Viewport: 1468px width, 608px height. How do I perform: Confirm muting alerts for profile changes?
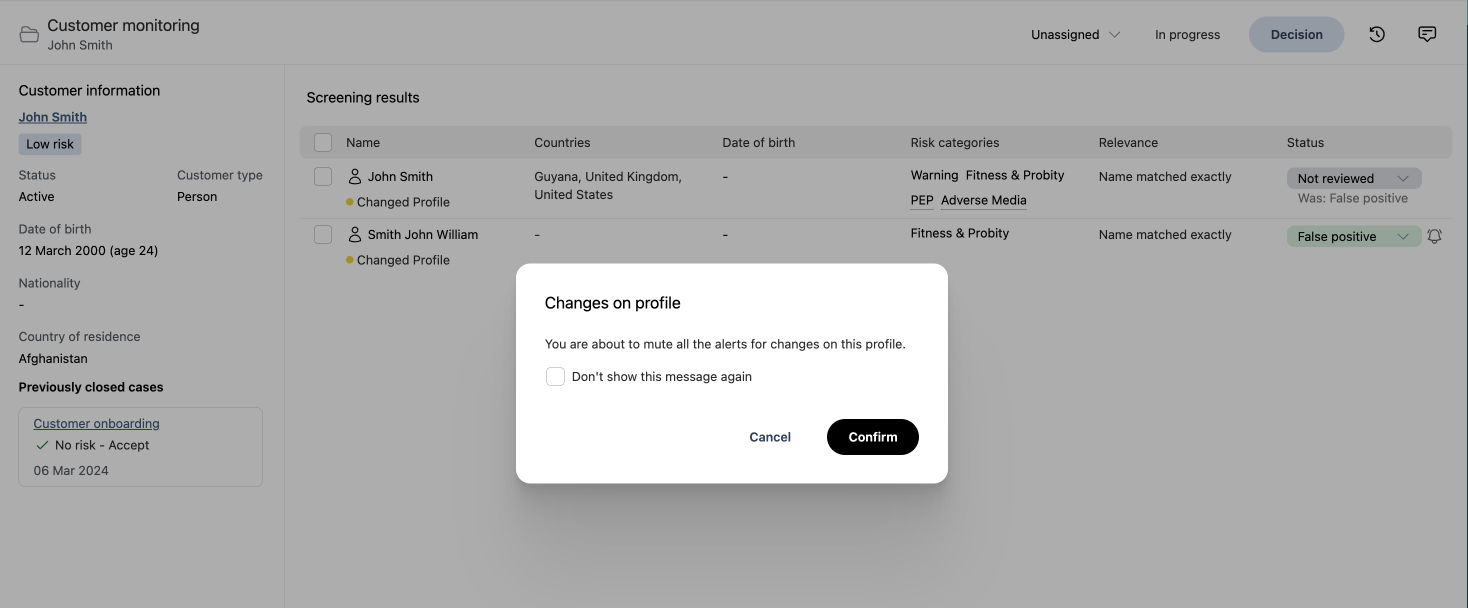pos(872,436)
